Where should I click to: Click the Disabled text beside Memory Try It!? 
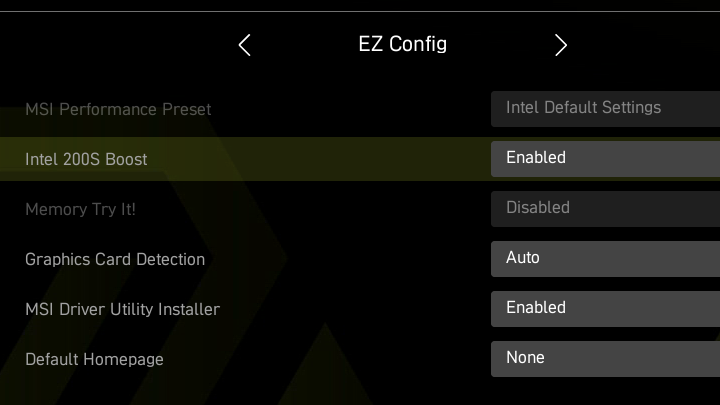tap(538, 207)
